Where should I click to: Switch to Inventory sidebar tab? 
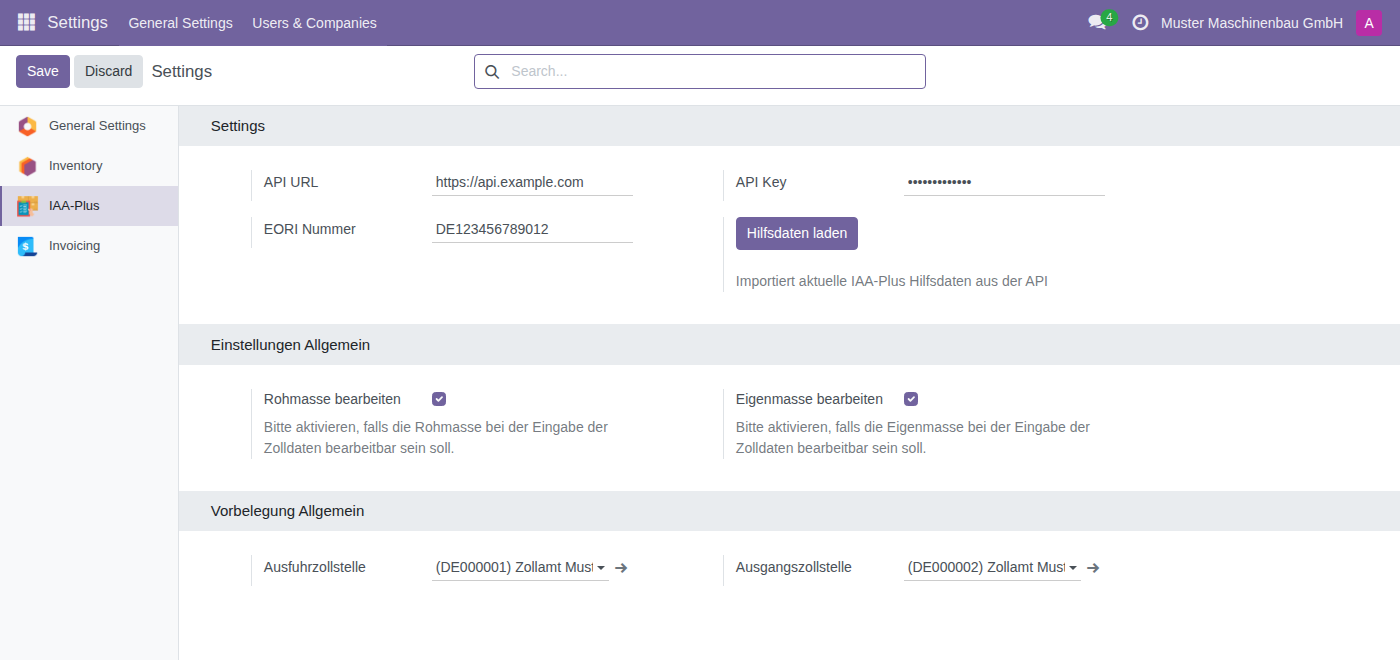[89, 166]
